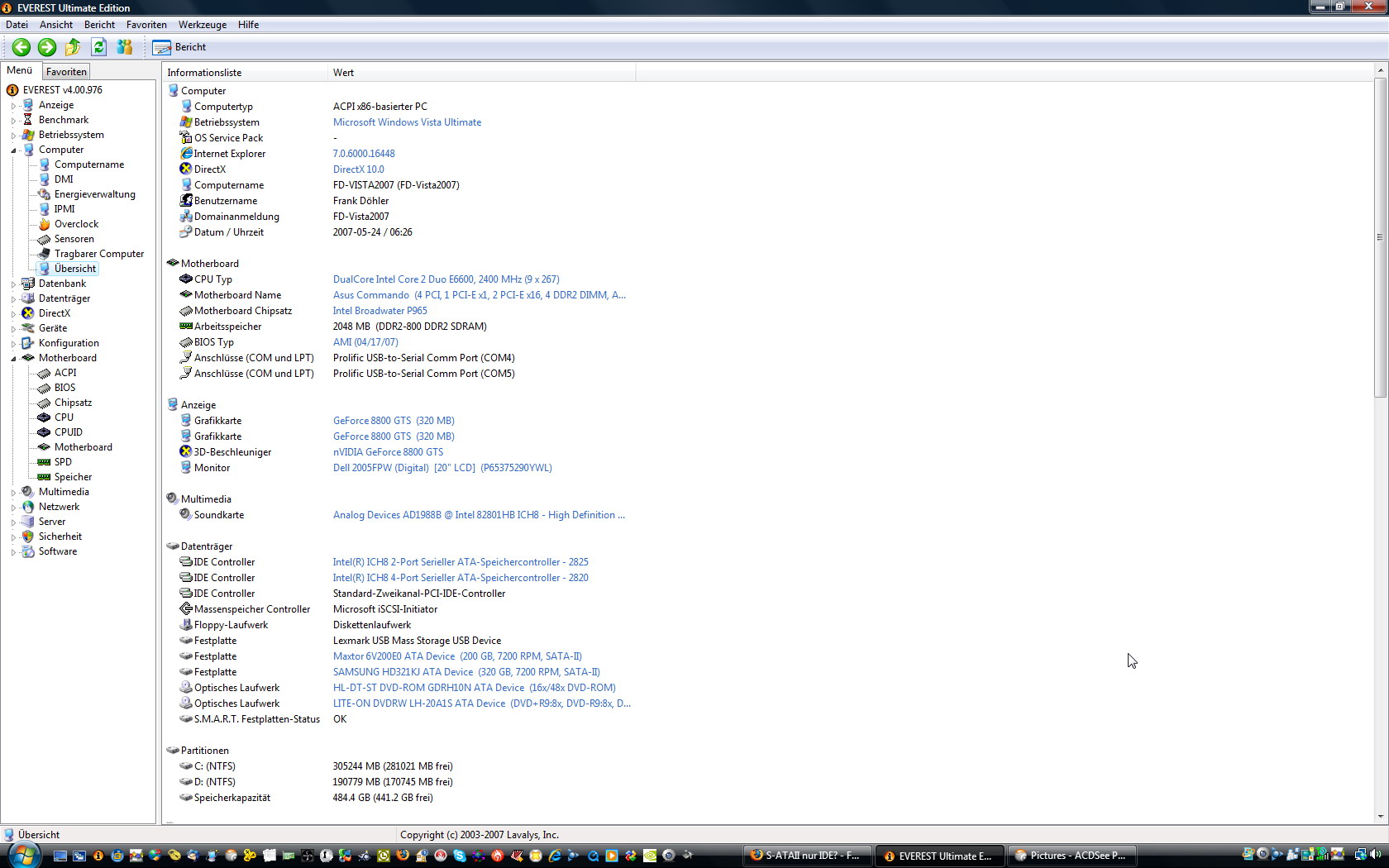Select the CPUID chip icon in tree
1389x868 pixels.
click(x=45, y=432)
